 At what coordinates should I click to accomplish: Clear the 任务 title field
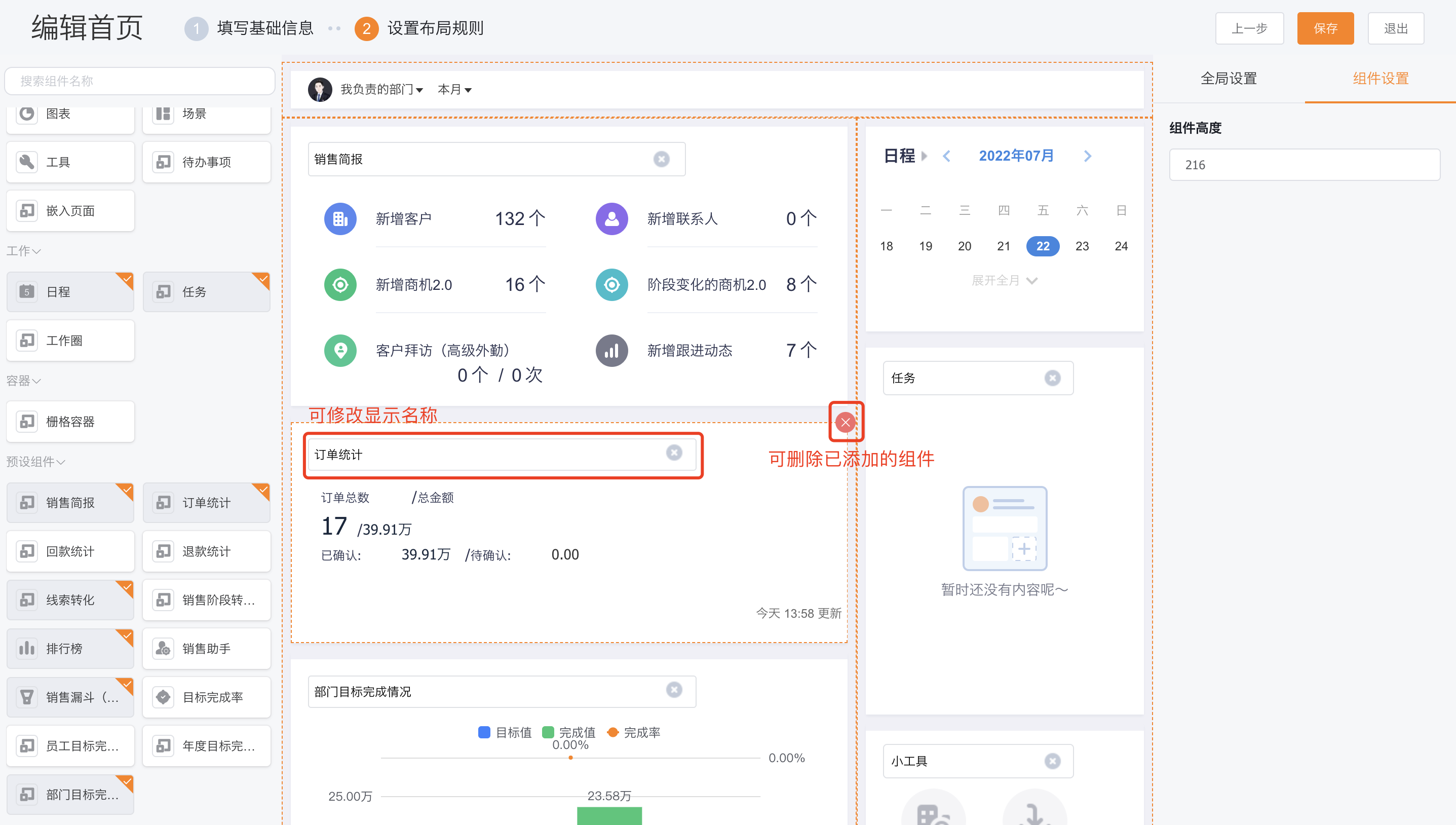click(1053, 378)
